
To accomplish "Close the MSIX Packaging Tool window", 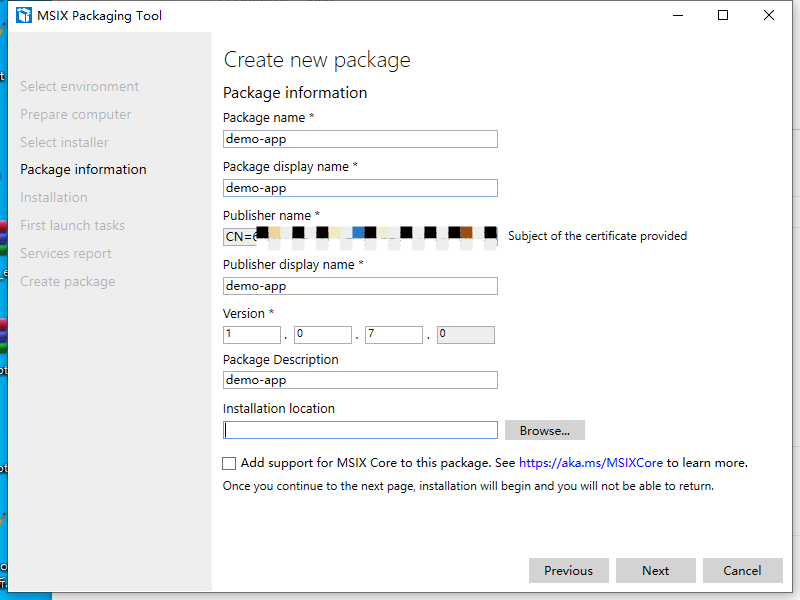I will [x=769, y=16].
